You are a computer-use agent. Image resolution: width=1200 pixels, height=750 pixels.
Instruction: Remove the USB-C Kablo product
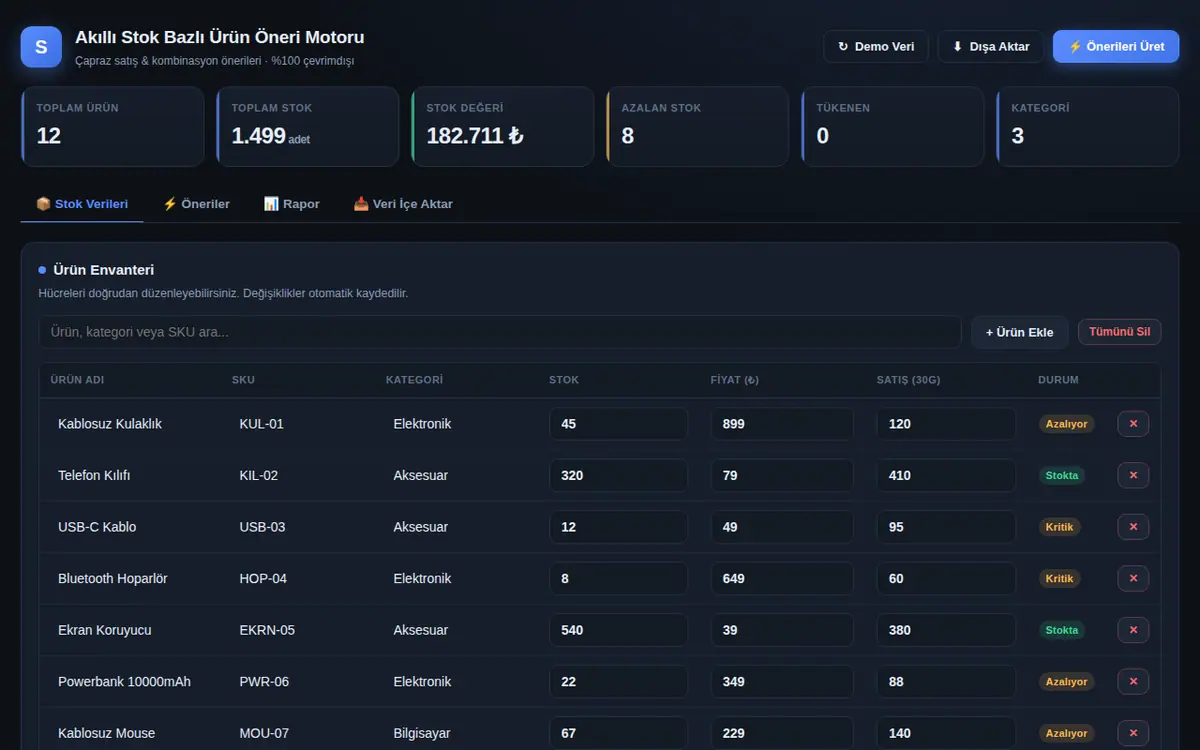coord(1133,527)
